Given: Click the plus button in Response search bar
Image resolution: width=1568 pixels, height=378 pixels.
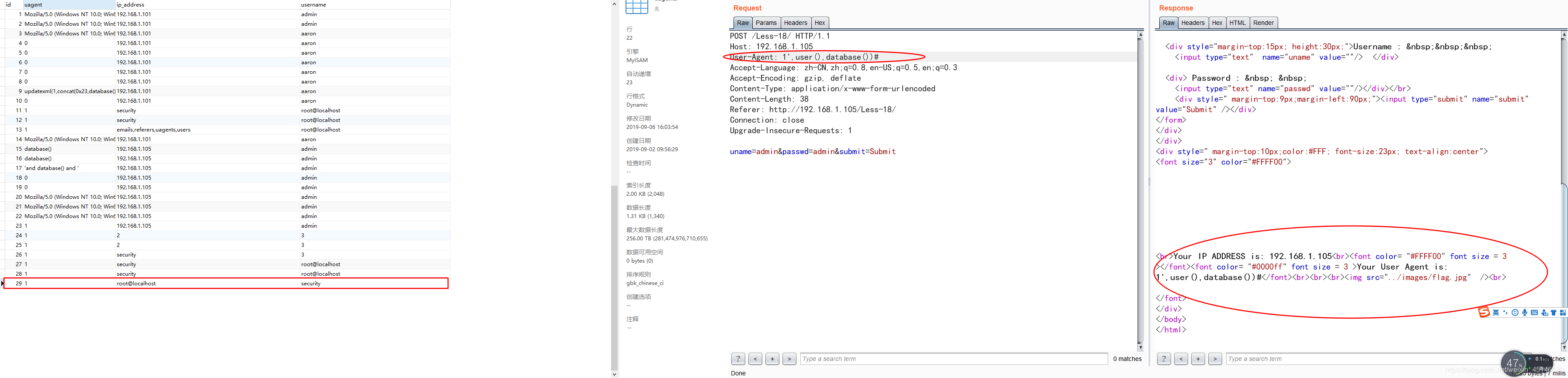Looking at the screenshot, I should pyautogui.click(x=1197, y=359).
